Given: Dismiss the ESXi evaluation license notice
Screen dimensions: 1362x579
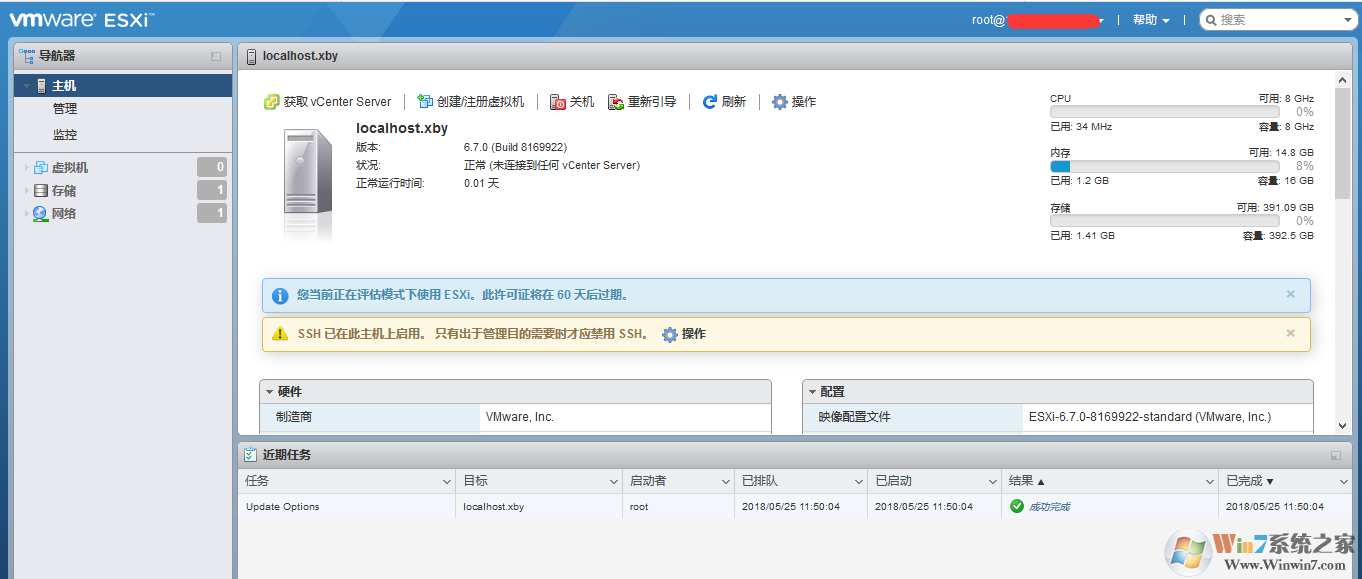Looking at the screenshot, I should 1290,294.
